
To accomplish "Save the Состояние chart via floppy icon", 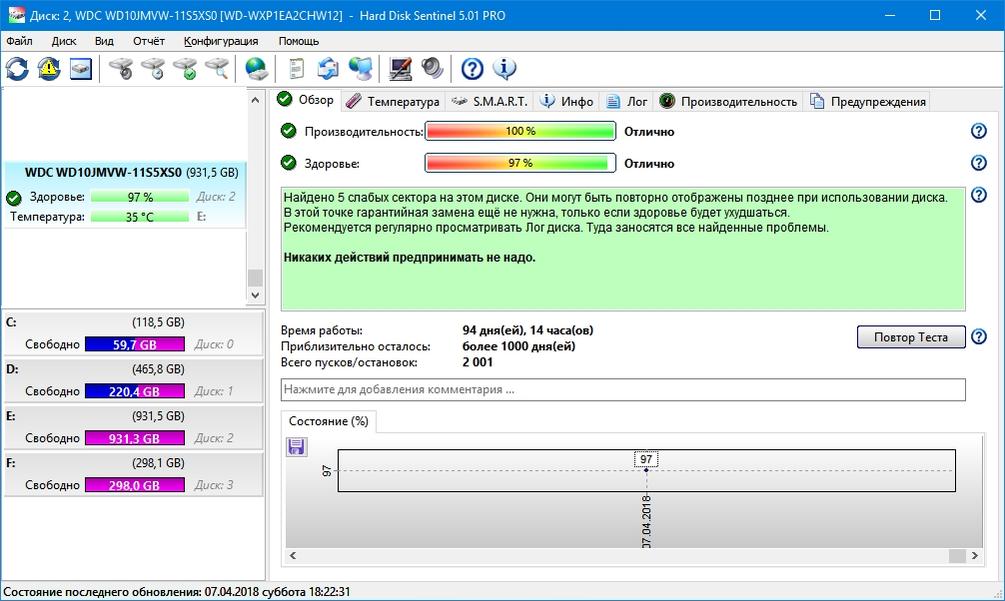I will (296, 447).
